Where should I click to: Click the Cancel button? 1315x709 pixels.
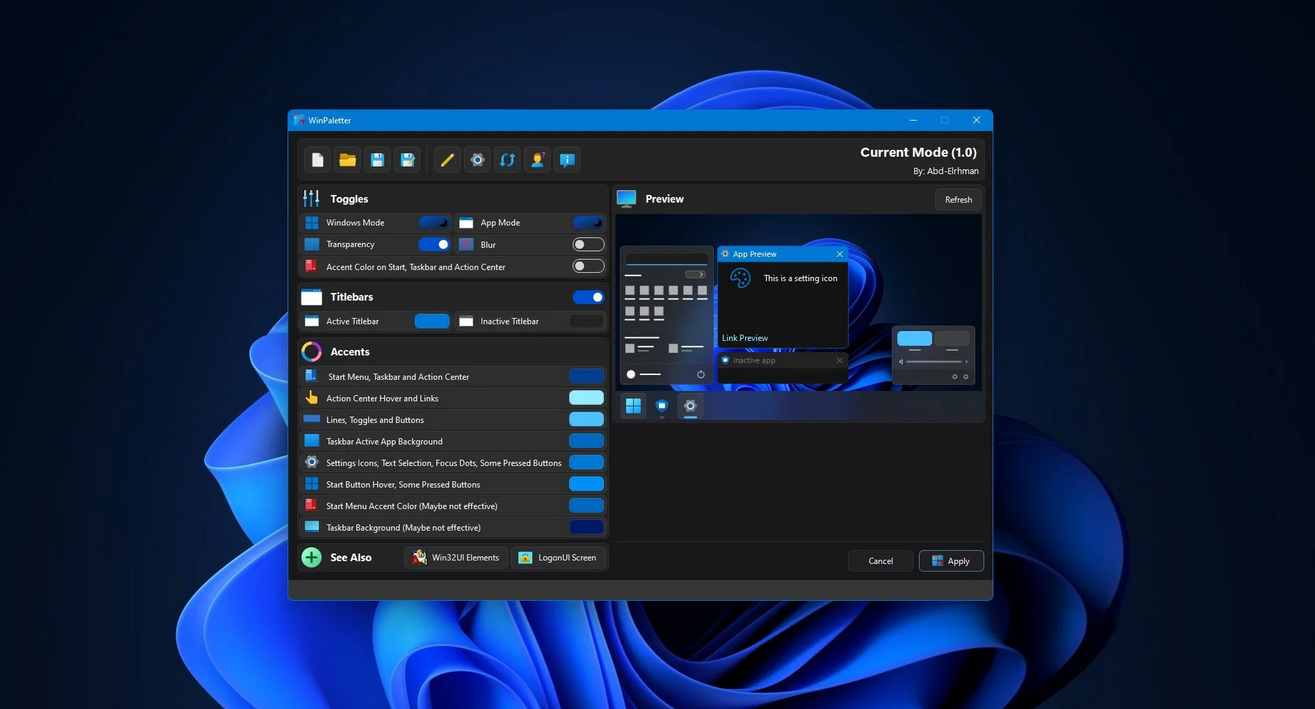point(880,561)
